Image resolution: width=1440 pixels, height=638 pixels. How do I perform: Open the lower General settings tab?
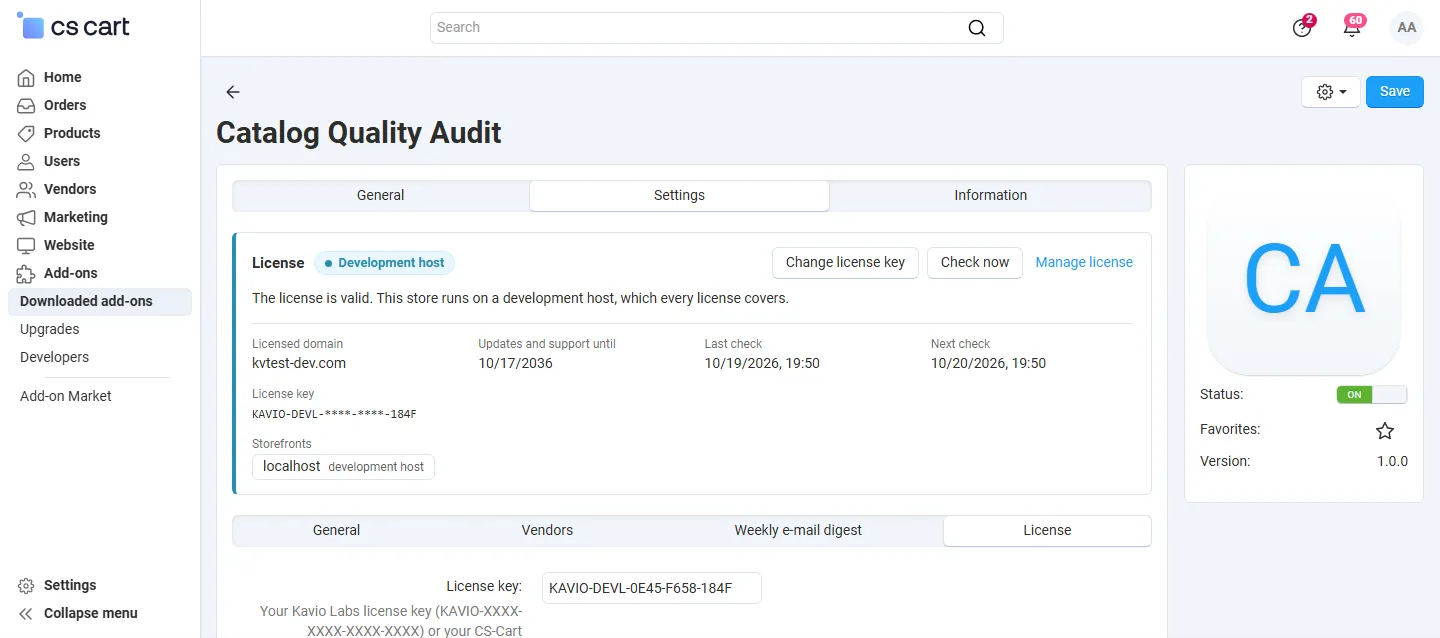[336, 531]
